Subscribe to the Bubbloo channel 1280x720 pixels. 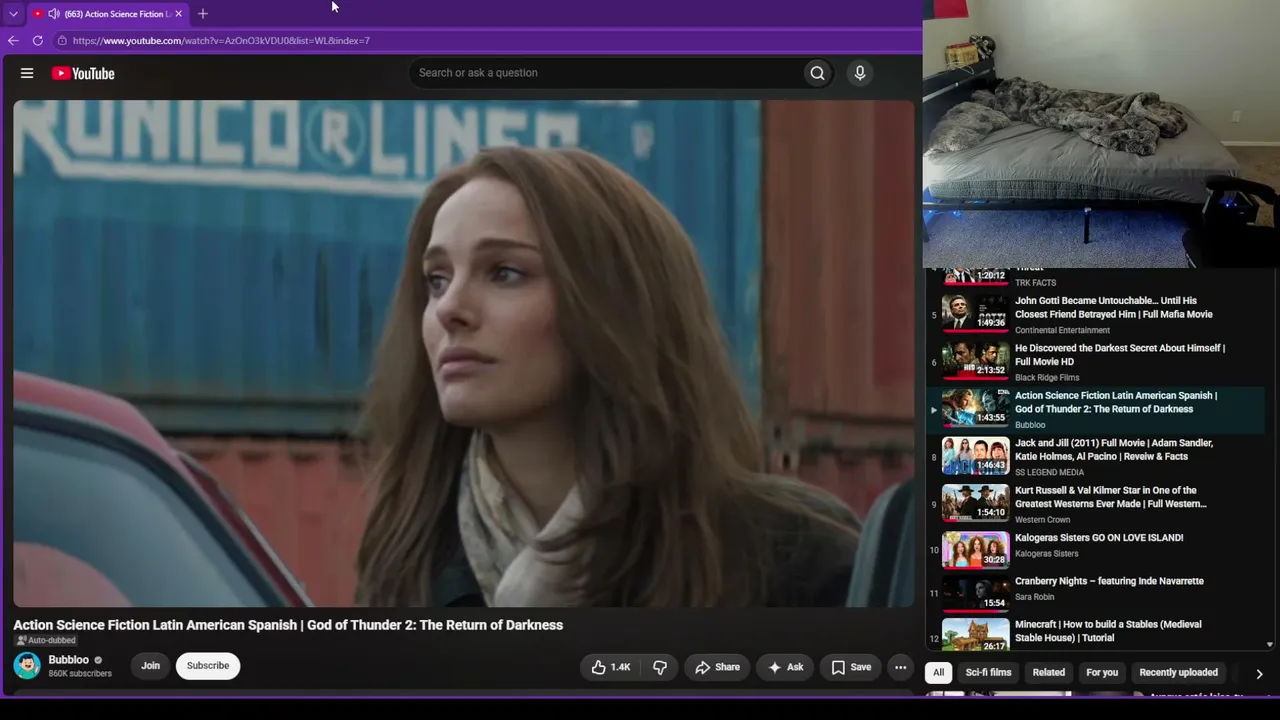[208, 666]
